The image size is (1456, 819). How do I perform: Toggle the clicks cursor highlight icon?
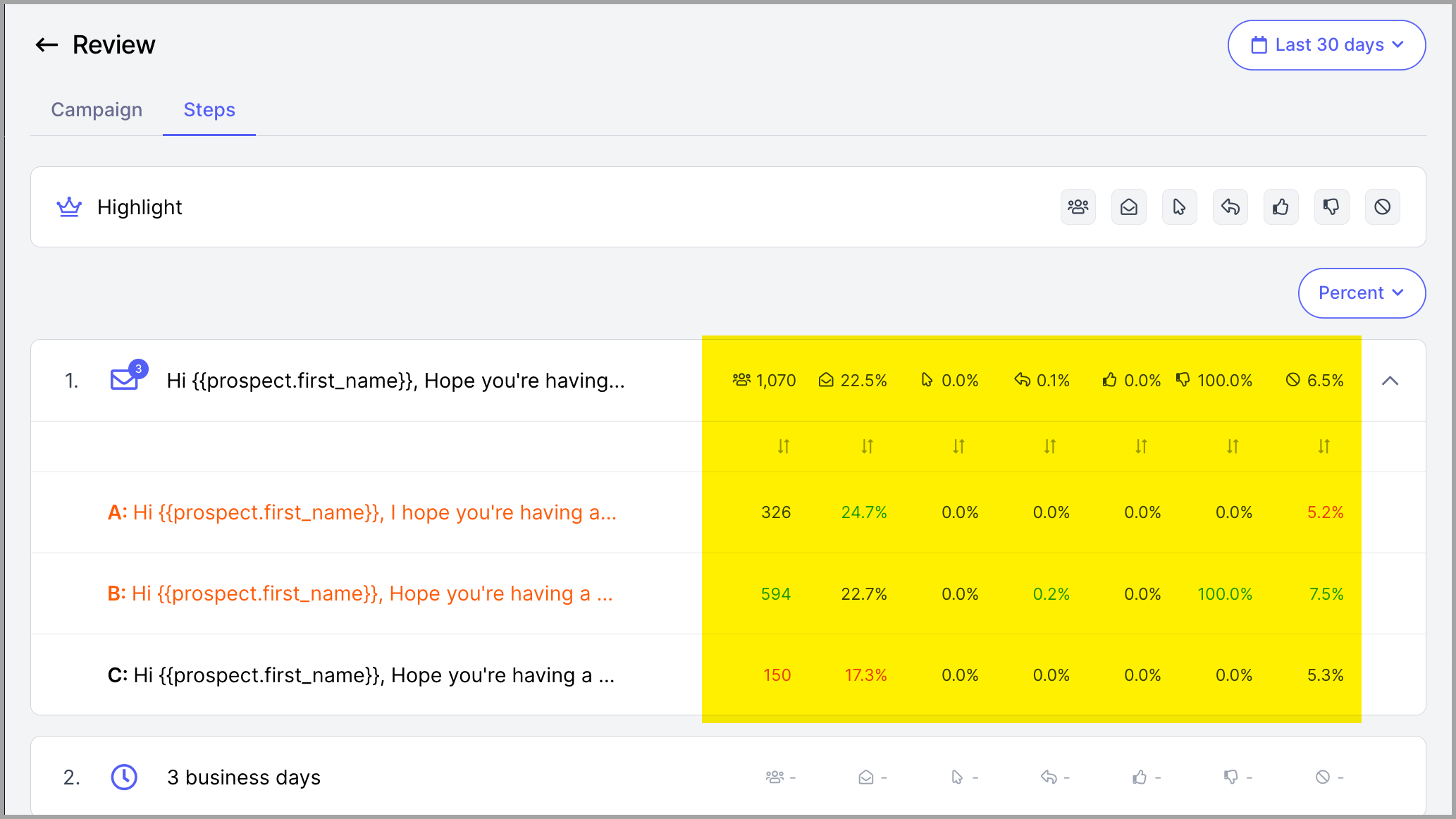coord(1180,207)
